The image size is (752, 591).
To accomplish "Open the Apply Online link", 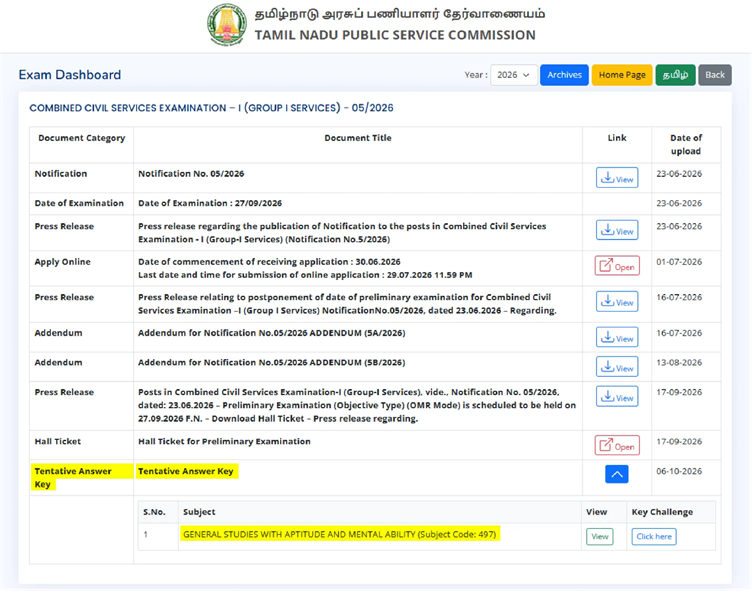I will pos(617,266).
